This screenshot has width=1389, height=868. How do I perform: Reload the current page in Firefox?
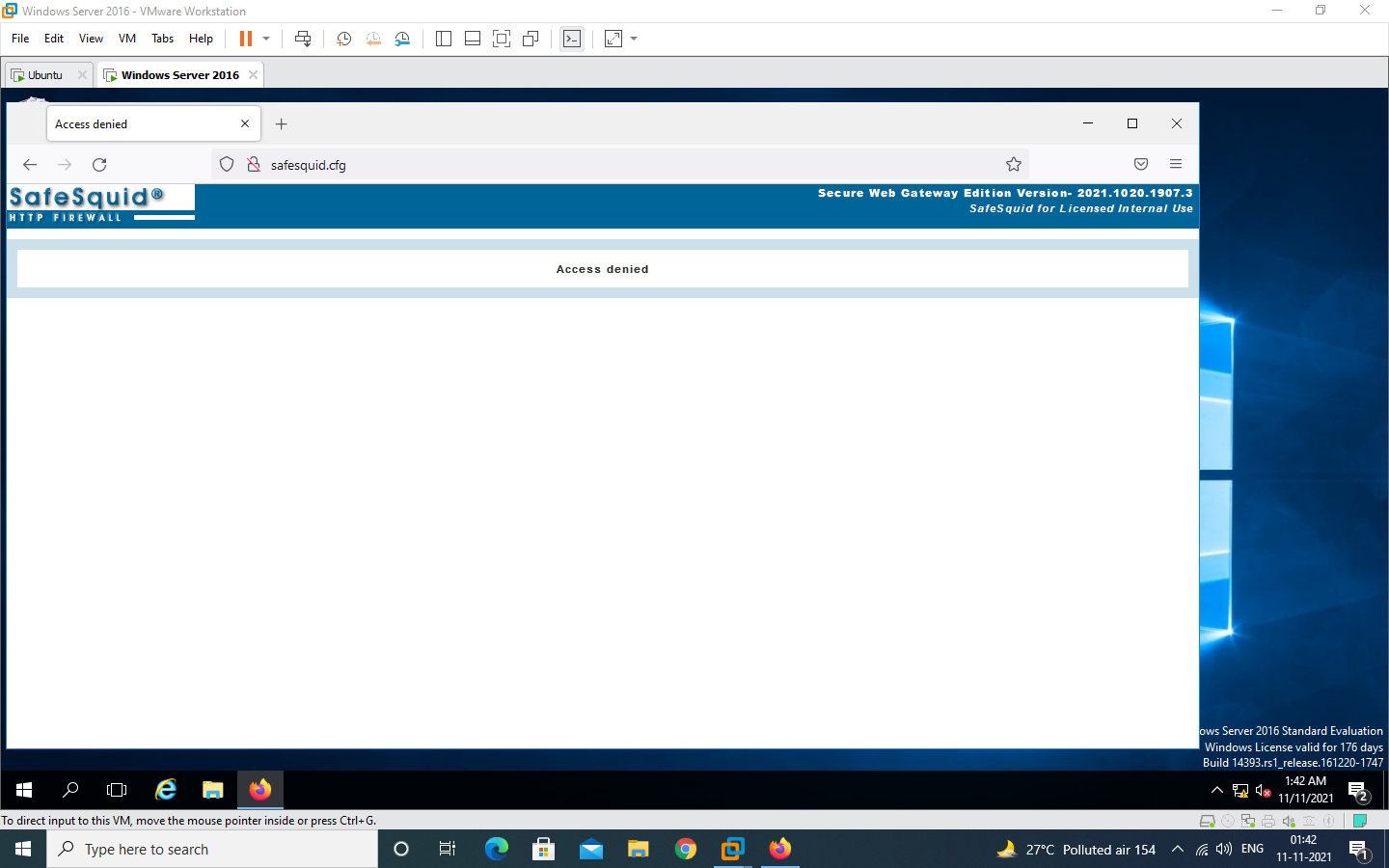click(x=99, y=165)
